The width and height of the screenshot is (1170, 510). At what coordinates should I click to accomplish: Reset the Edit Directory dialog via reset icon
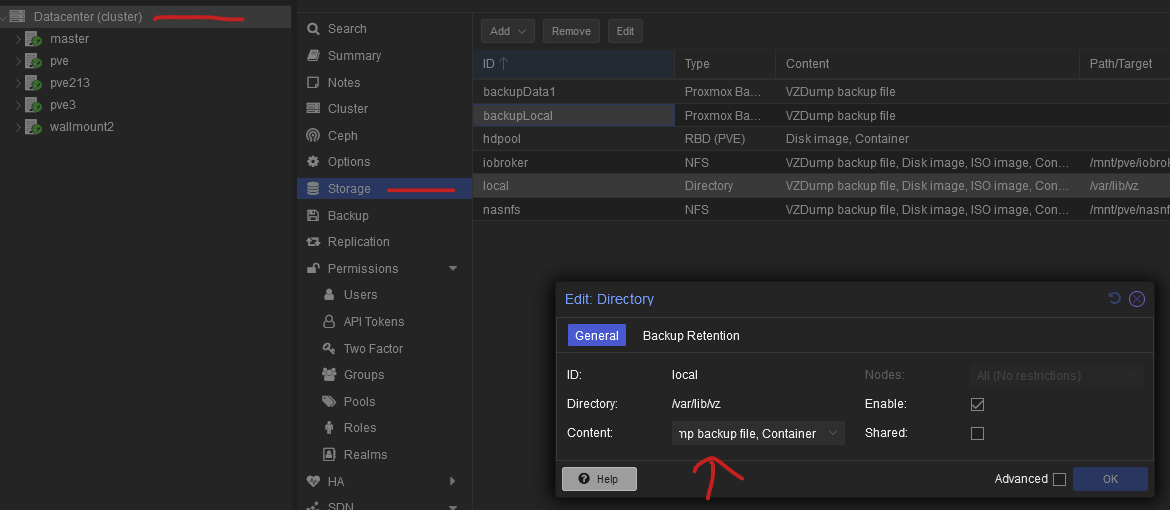1115,298
